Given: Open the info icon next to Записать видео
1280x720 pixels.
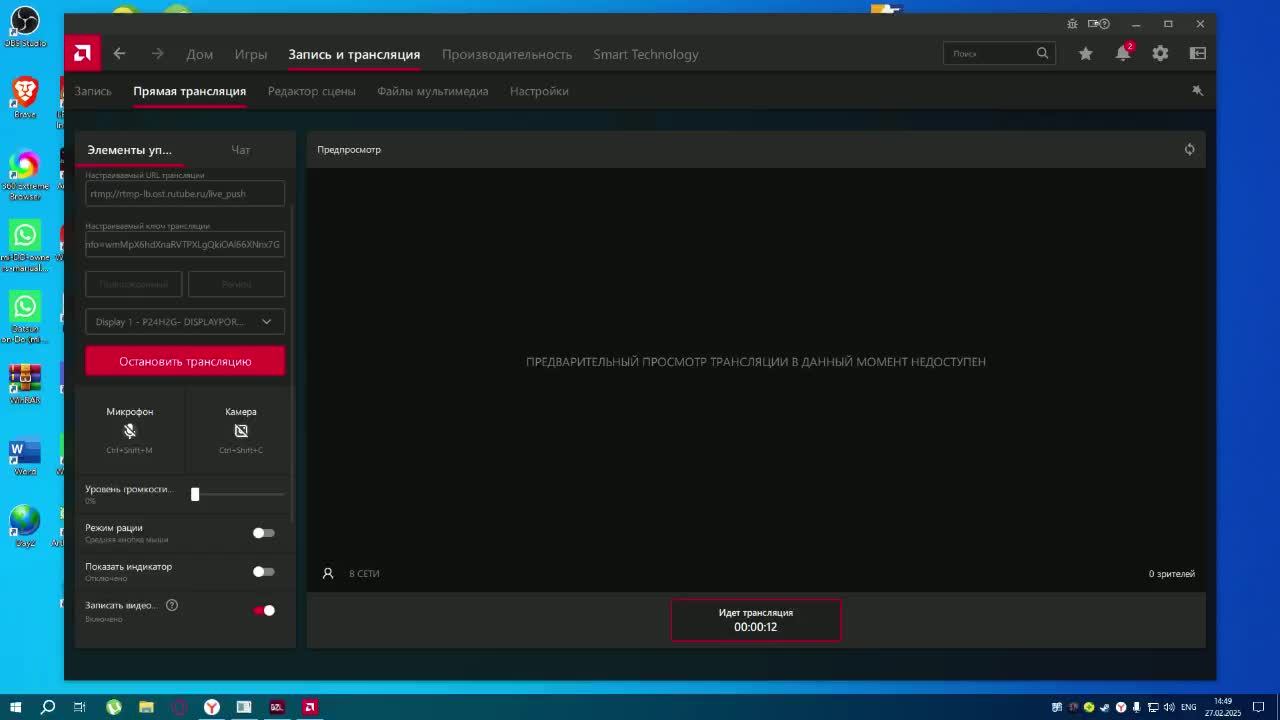Looking at the screenshot, I should (x=172, y=605).
